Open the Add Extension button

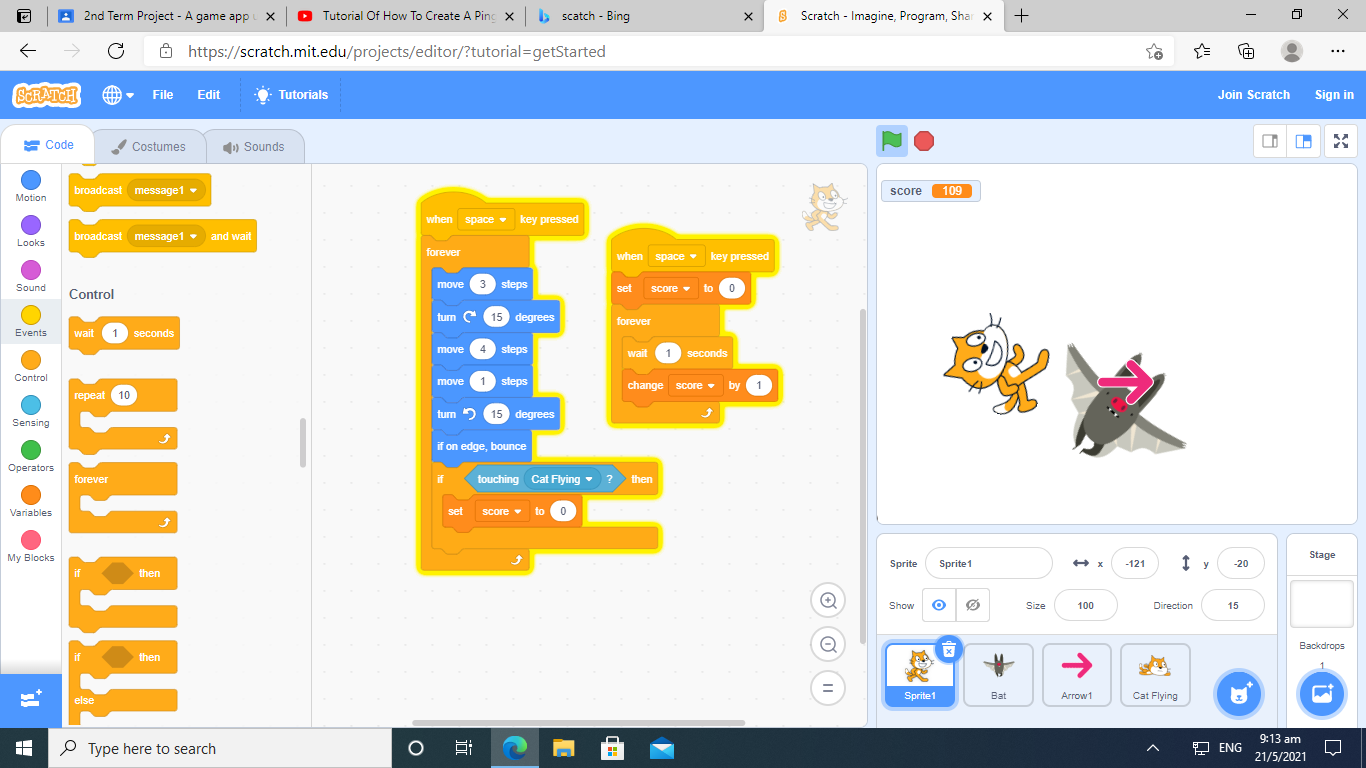pyautogui.click(x=30, y=699)
